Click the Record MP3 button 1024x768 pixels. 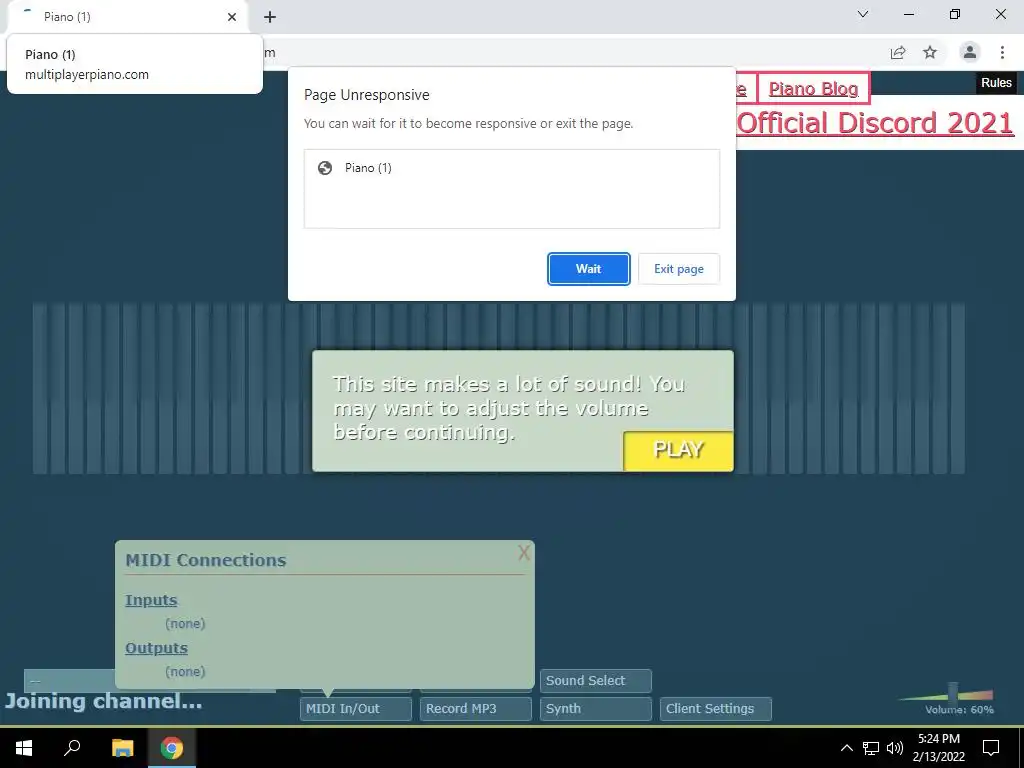[475, 709]
